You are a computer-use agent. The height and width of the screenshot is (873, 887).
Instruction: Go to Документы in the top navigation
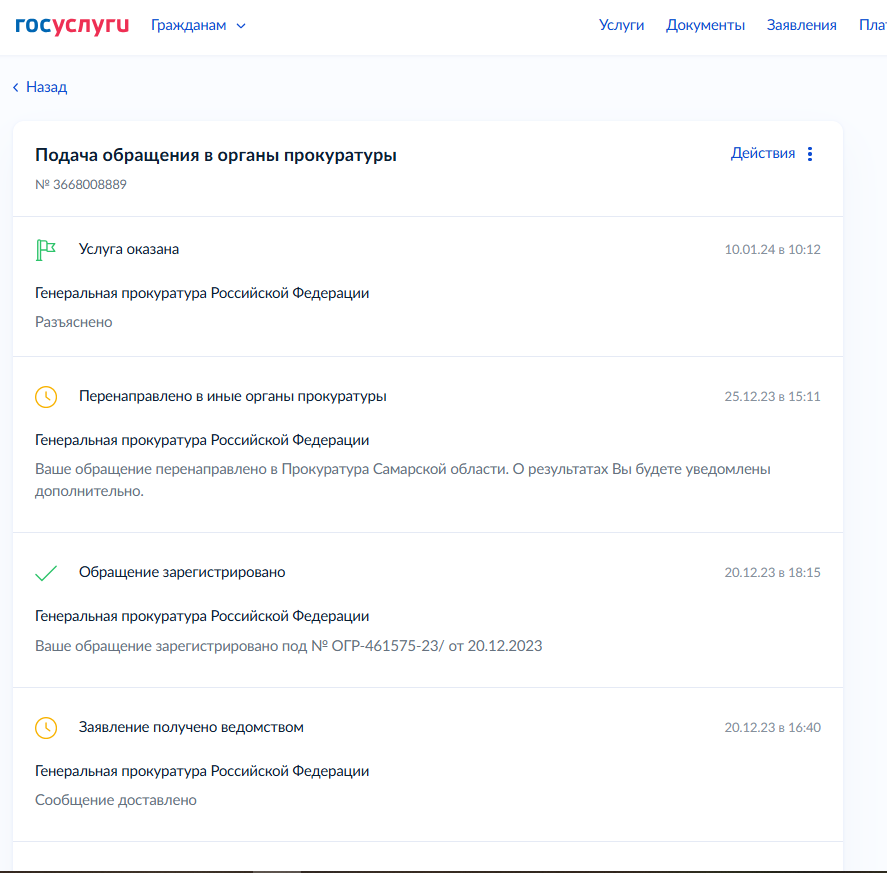coord(705,25)
